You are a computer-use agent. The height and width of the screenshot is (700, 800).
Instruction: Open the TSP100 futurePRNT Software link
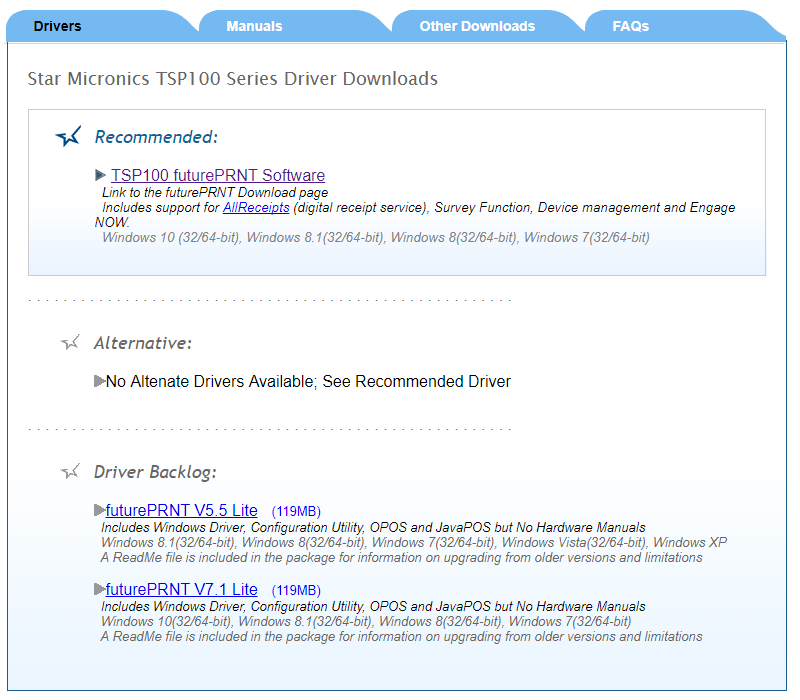(x=218, y=175)
